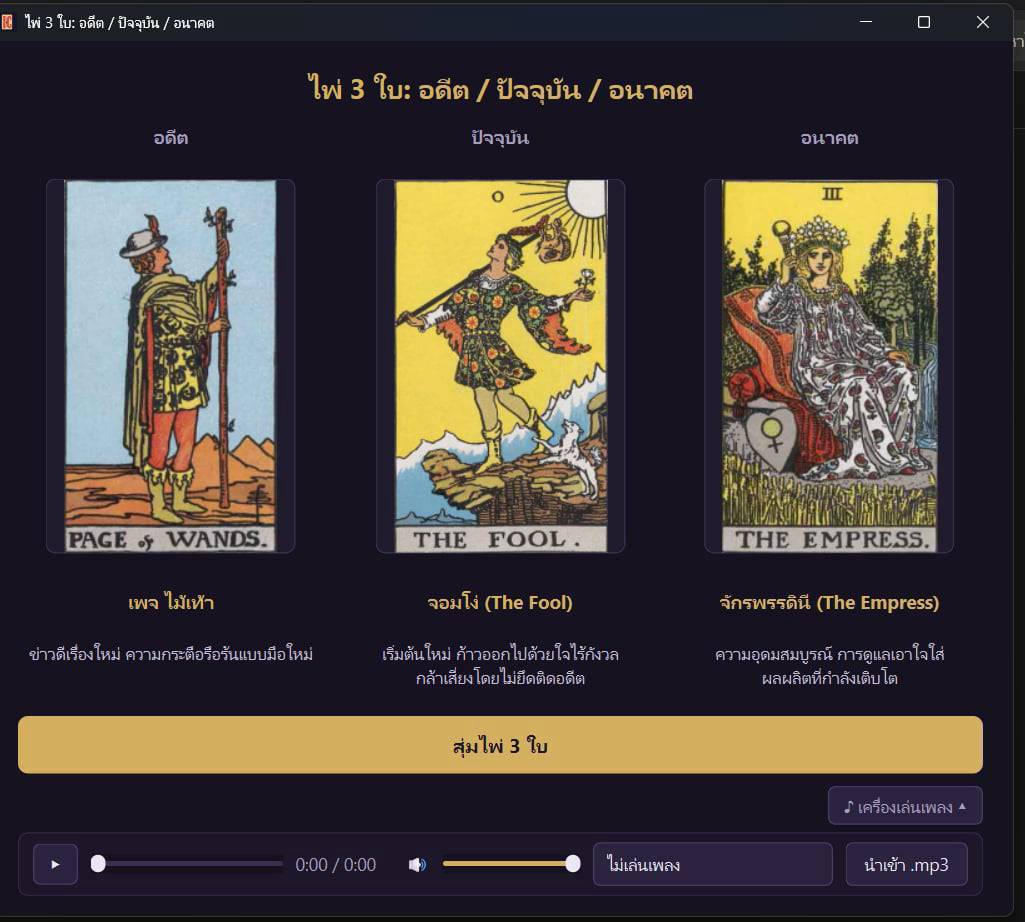Click the play button in music player
This screenshot has width=1025, height=922.
click(x=56, y=864)
